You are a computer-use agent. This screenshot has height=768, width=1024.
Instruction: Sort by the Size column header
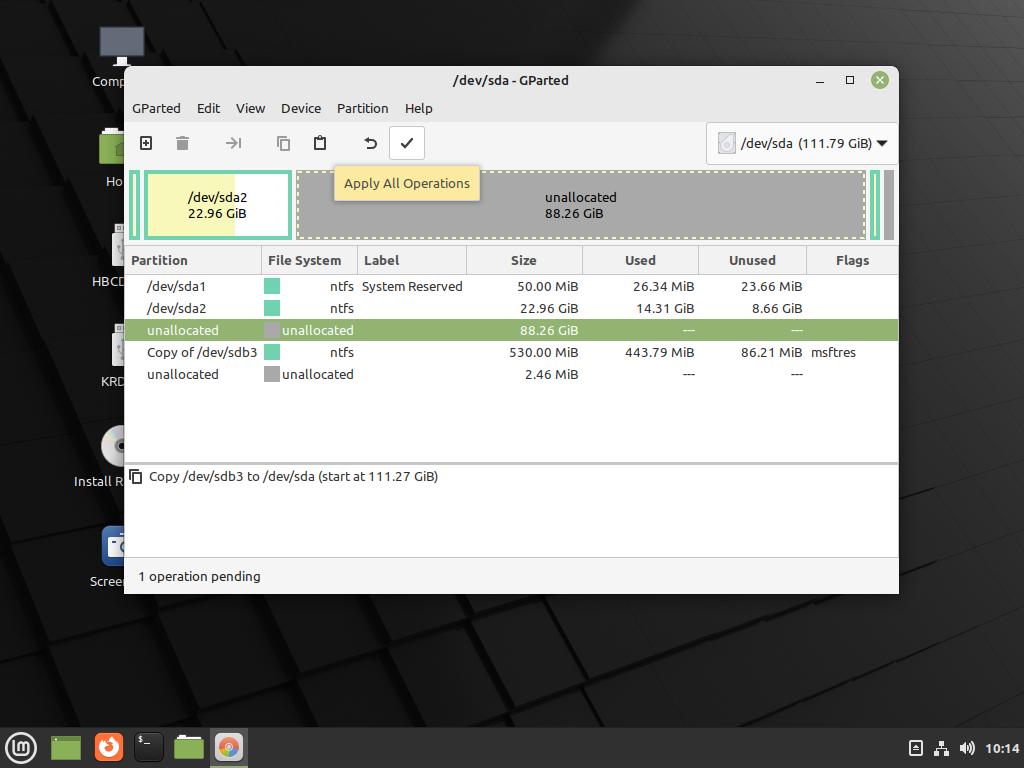[523, 260]
